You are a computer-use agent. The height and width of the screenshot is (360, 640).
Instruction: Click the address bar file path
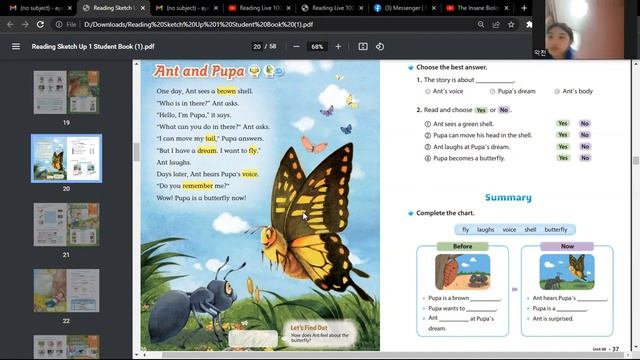tap(198, 24)
